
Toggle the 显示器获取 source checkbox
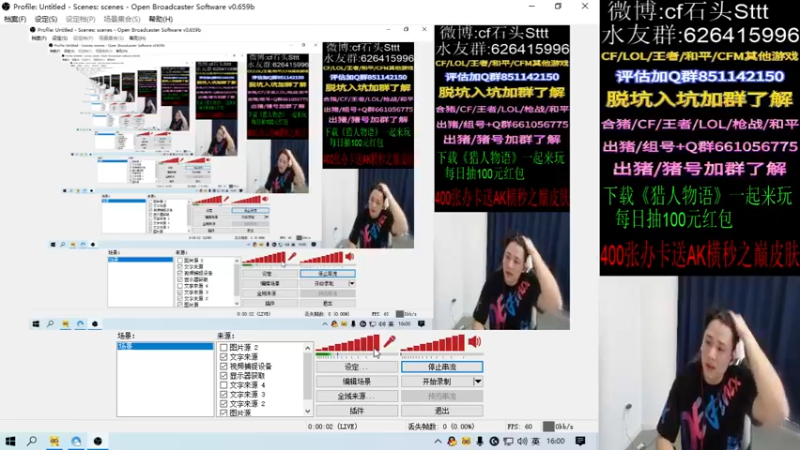click(x=223, y=376)
